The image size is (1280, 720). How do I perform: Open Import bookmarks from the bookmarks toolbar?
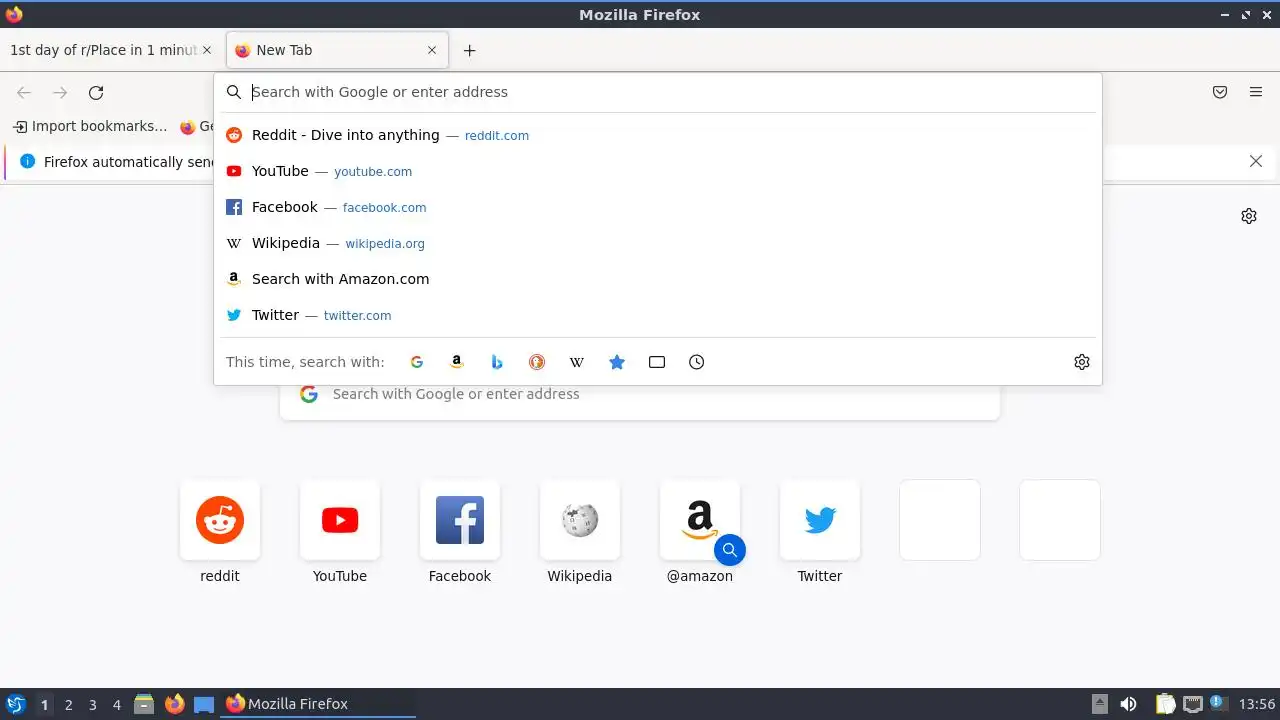tap(90, 126)
